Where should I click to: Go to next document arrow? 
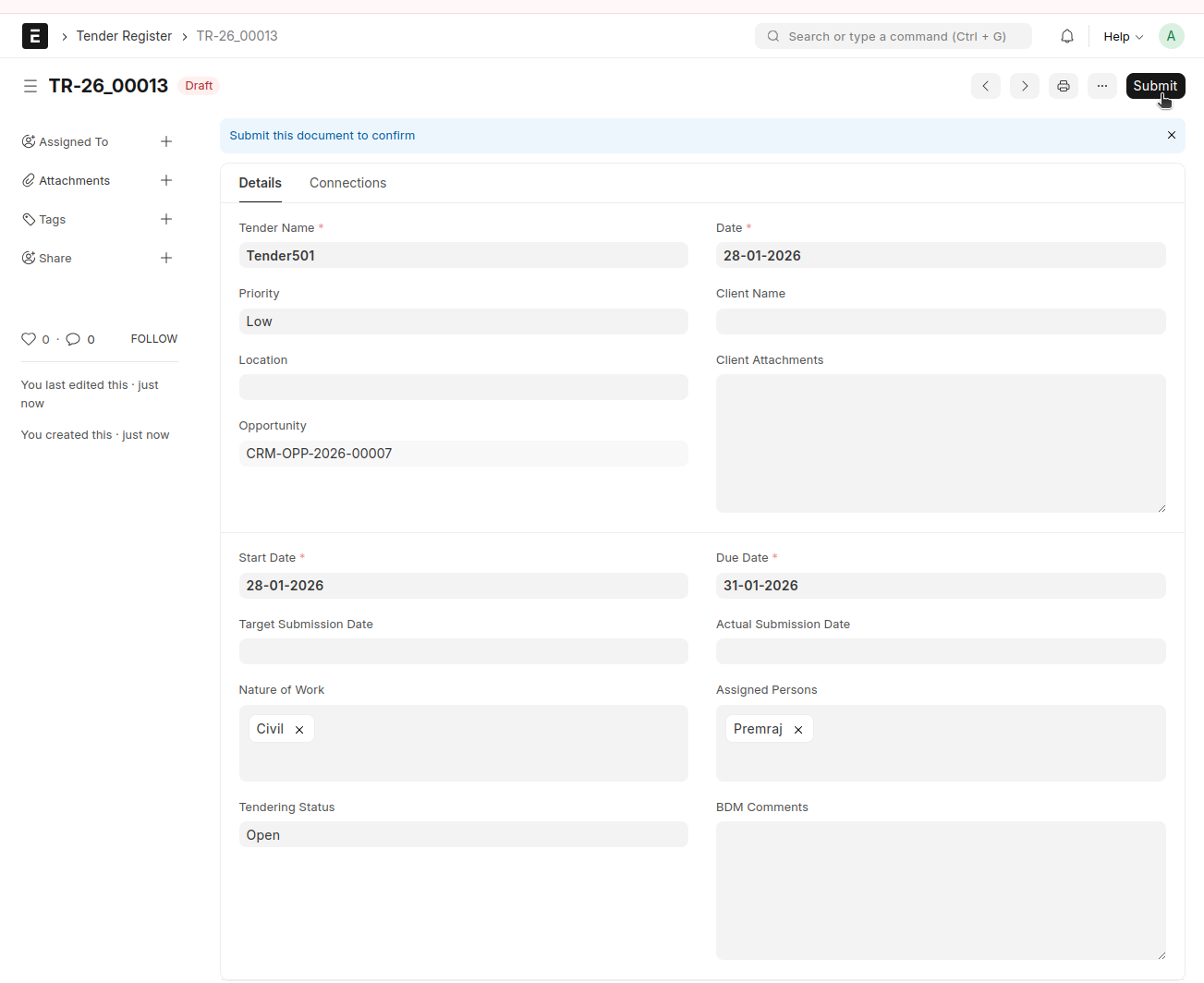(1024, 86)
